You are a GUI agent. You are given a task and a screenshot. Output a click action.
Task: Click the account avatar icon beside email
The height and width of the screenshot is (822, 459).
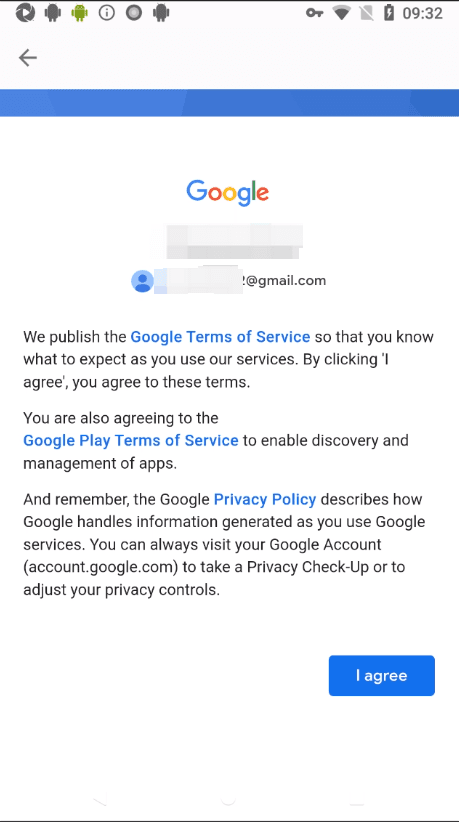tap(142, 282)
